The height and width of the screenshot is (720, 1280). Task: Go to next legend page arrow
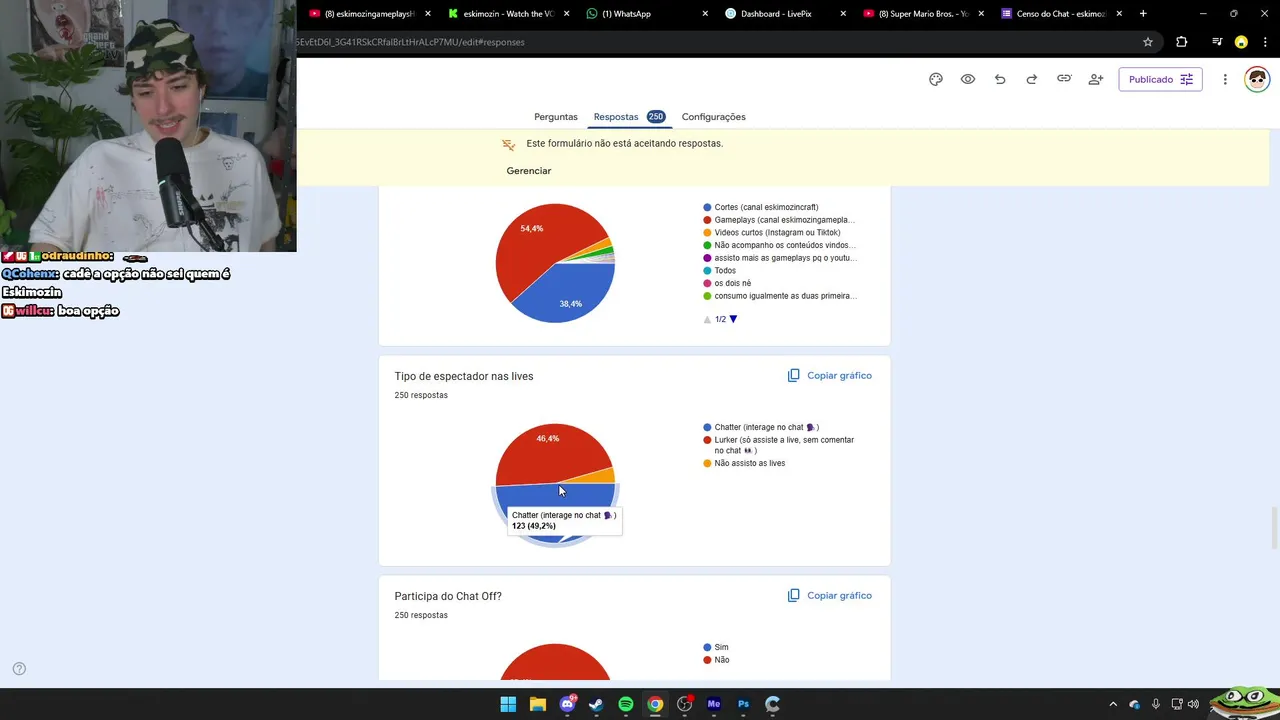tap(733, 319)
